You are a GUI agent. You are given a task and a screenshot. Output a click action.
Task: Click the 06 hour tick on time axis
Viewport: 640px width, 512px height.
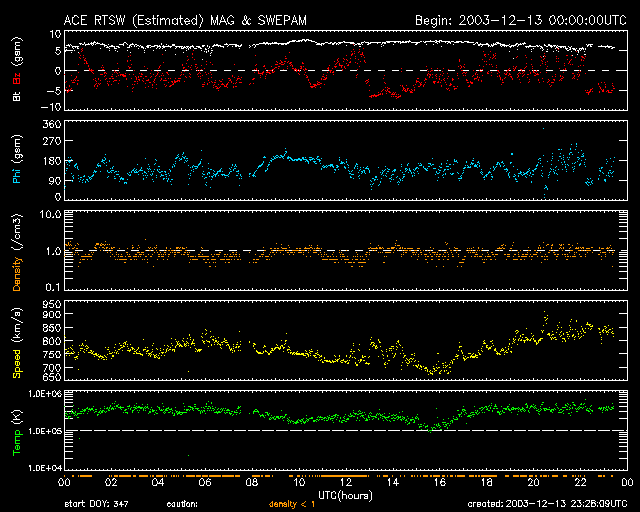(203, 482)
